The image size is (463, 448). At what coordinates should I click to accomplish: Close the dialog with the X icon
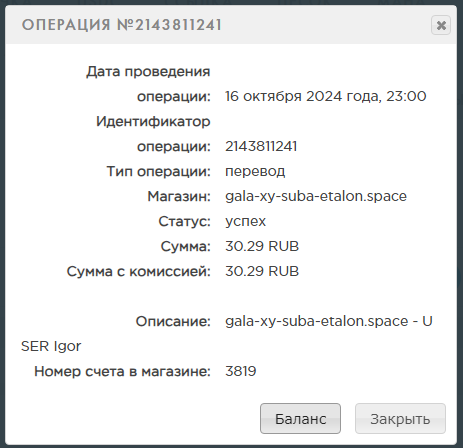click(441, 25)
